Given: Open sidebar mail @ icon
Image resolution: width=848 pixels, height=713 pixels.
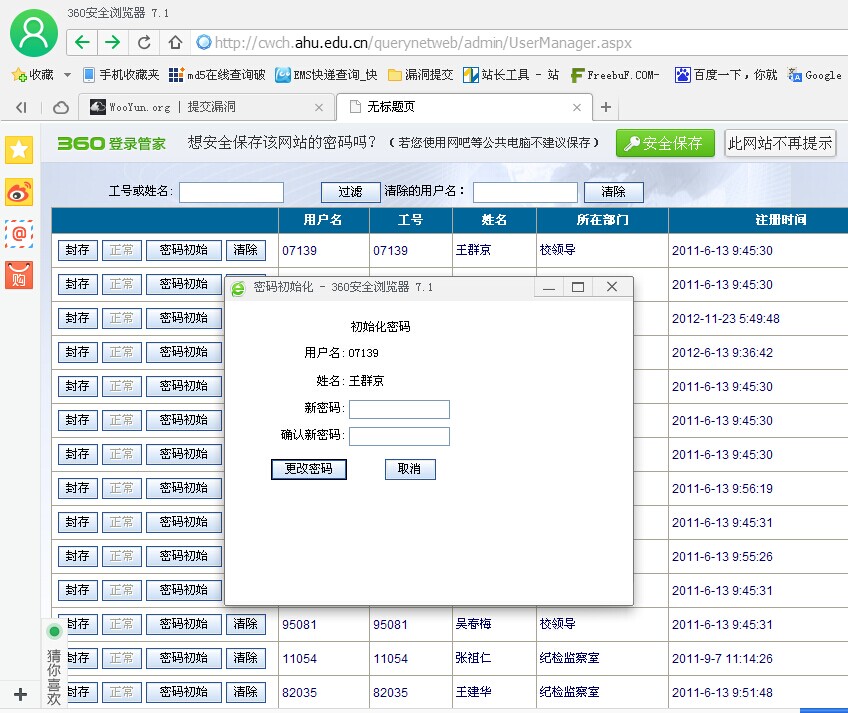Looking at the screenshot, I should 19,234.
